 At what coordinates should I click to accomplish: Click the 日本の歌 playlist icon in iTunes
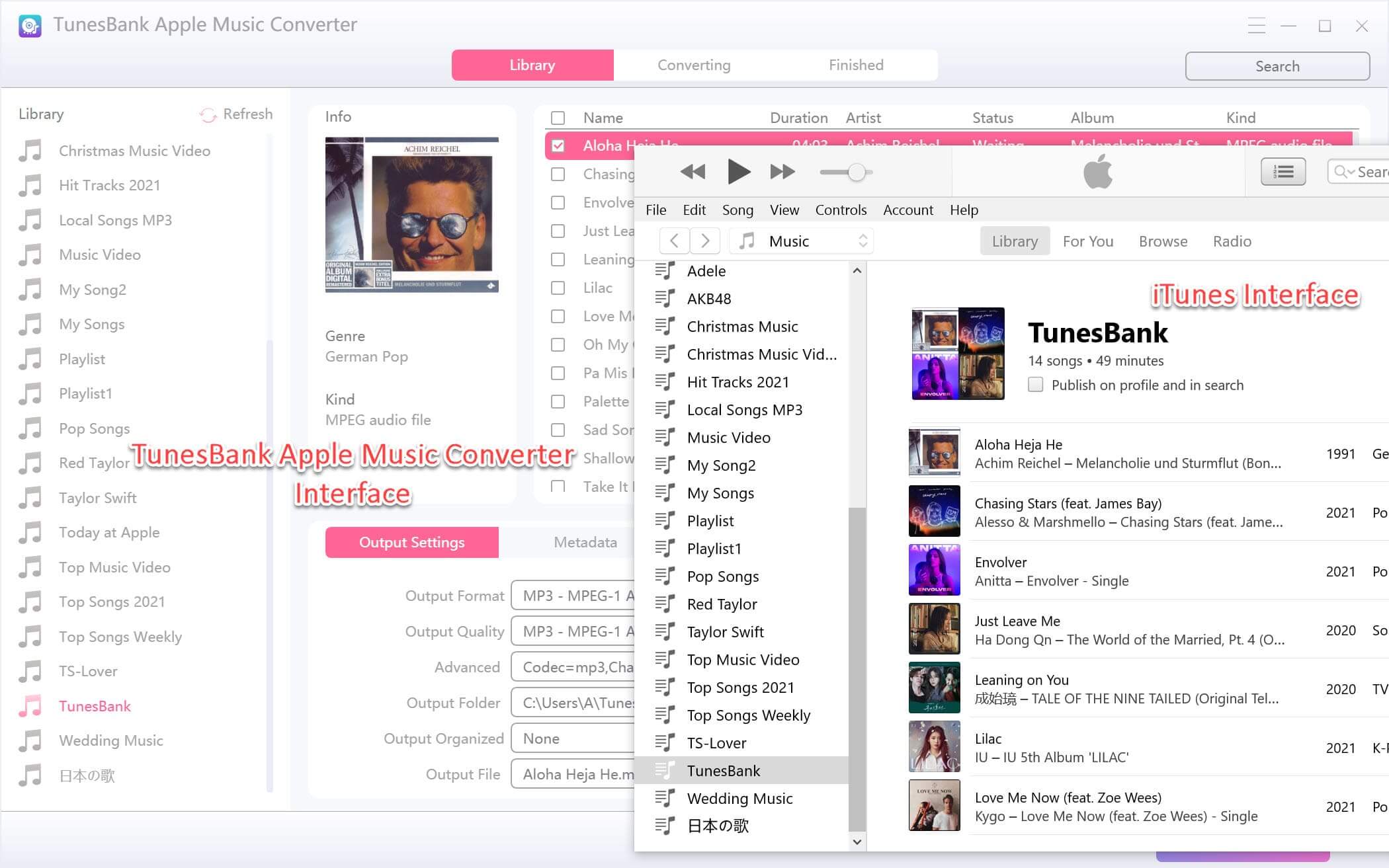tap(665, 826)
